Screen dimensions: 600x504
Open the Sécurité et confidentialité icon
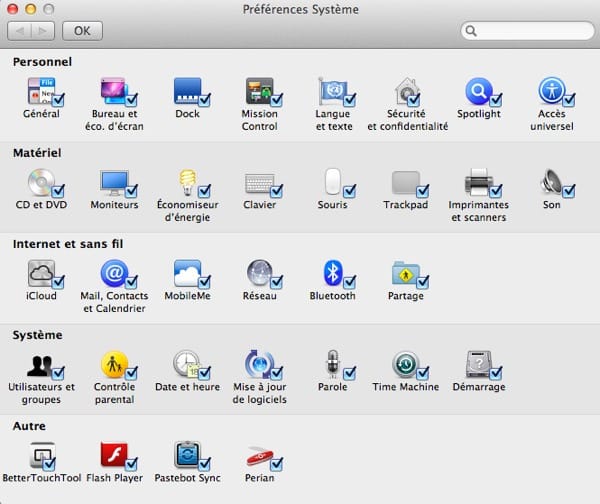pos(406,91)
